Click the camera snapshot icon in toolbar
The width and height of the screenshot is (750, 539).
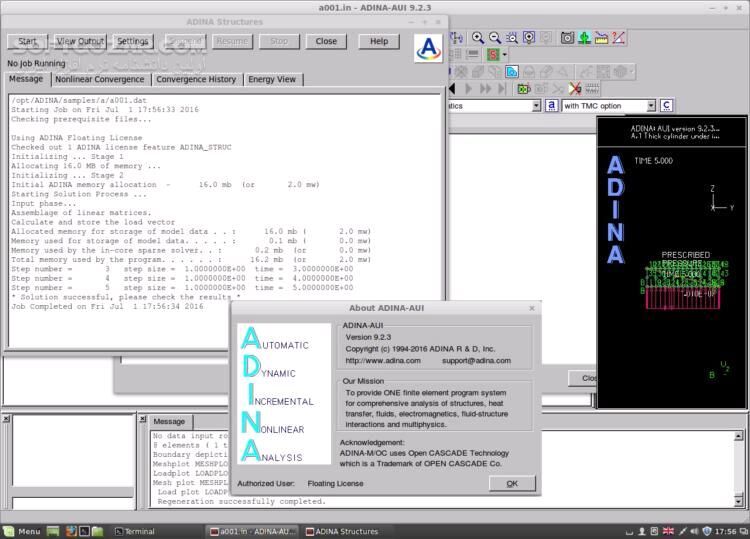pos(567,38)
